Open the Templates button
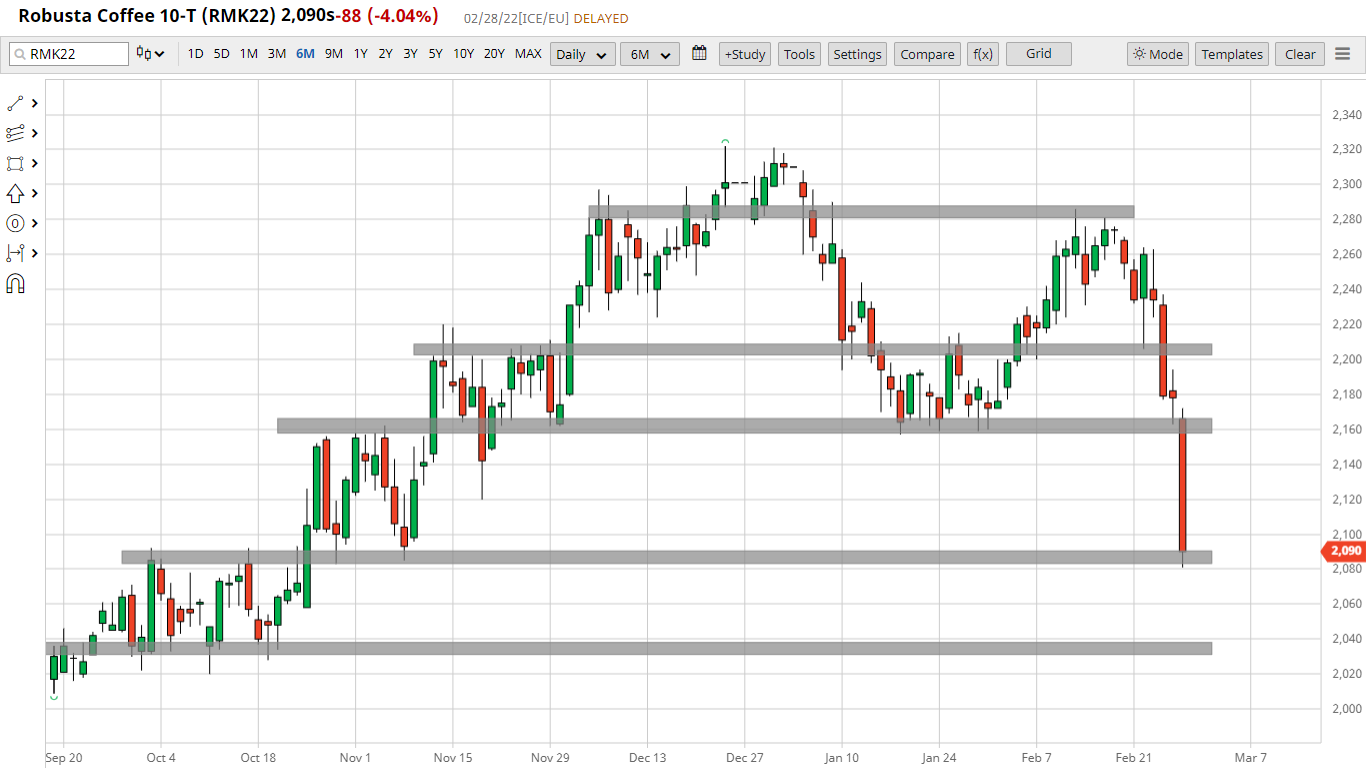1366x768 pixels. pos(1232,54)
